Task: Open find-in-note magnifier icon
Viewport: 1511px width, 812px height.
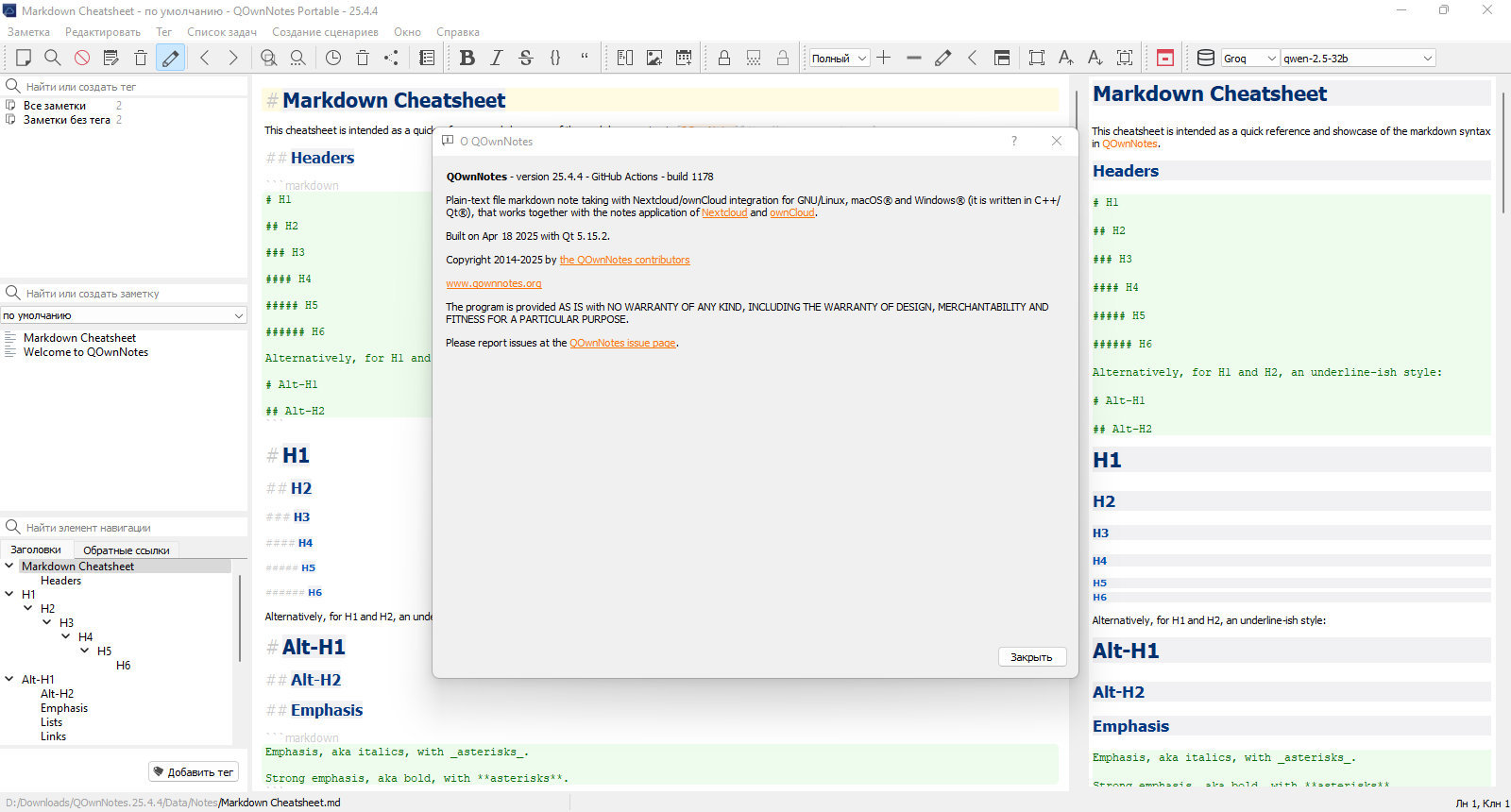Action: point(269,58)
